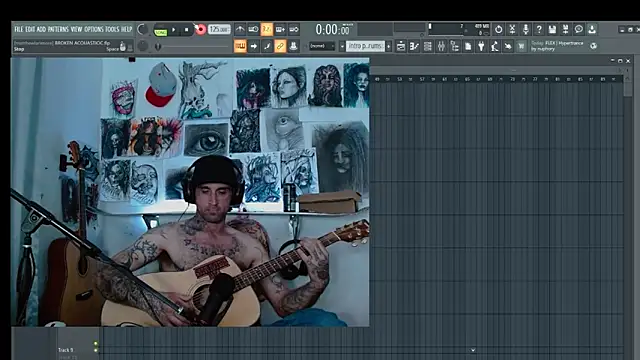Viewport: 640px width, 360px height.
Task: Toggle wait-for-input before recording
Action: coord(253,29)
